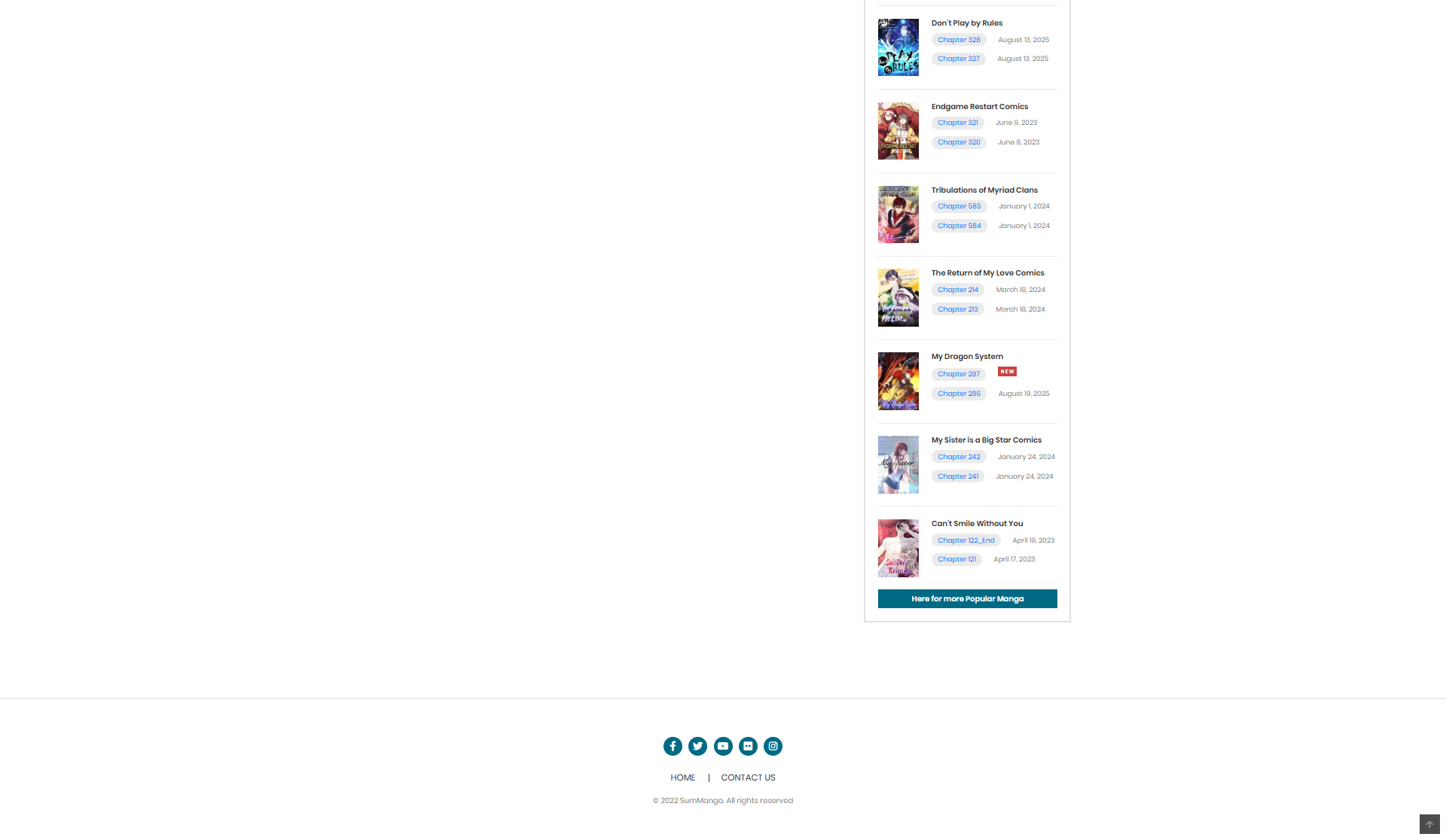Click The Return of My Love cover thumbnail
Viewport: 1446px width, 840px height.
coord(898,298)
